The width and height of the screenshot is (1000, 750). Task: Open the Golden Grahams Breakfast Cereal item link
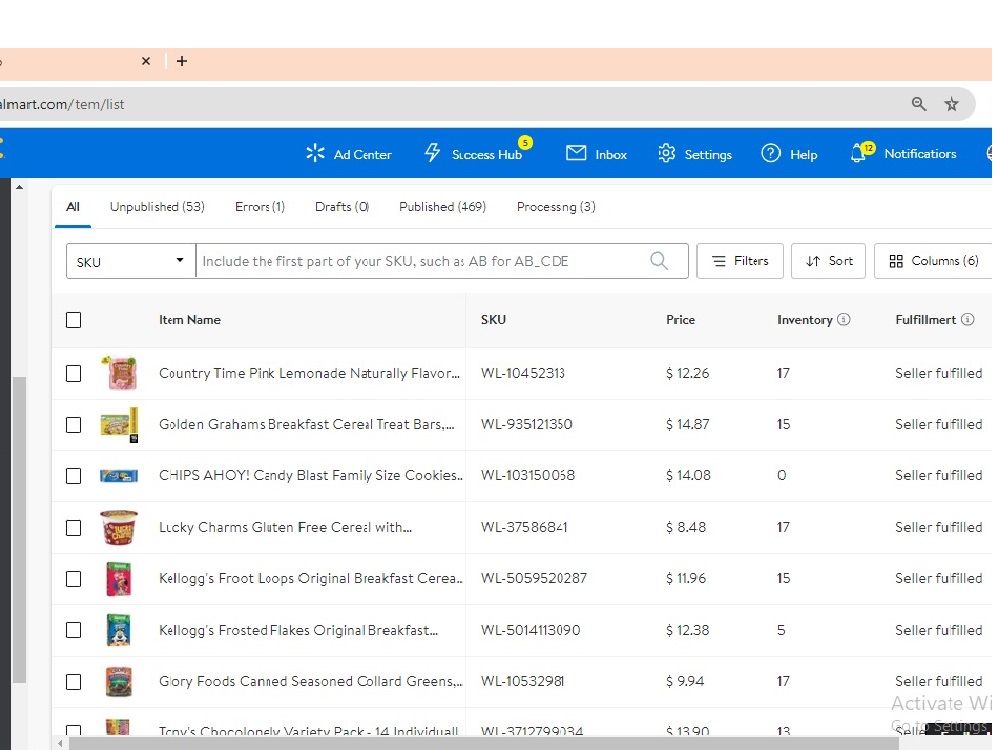[x=307, y=424]
